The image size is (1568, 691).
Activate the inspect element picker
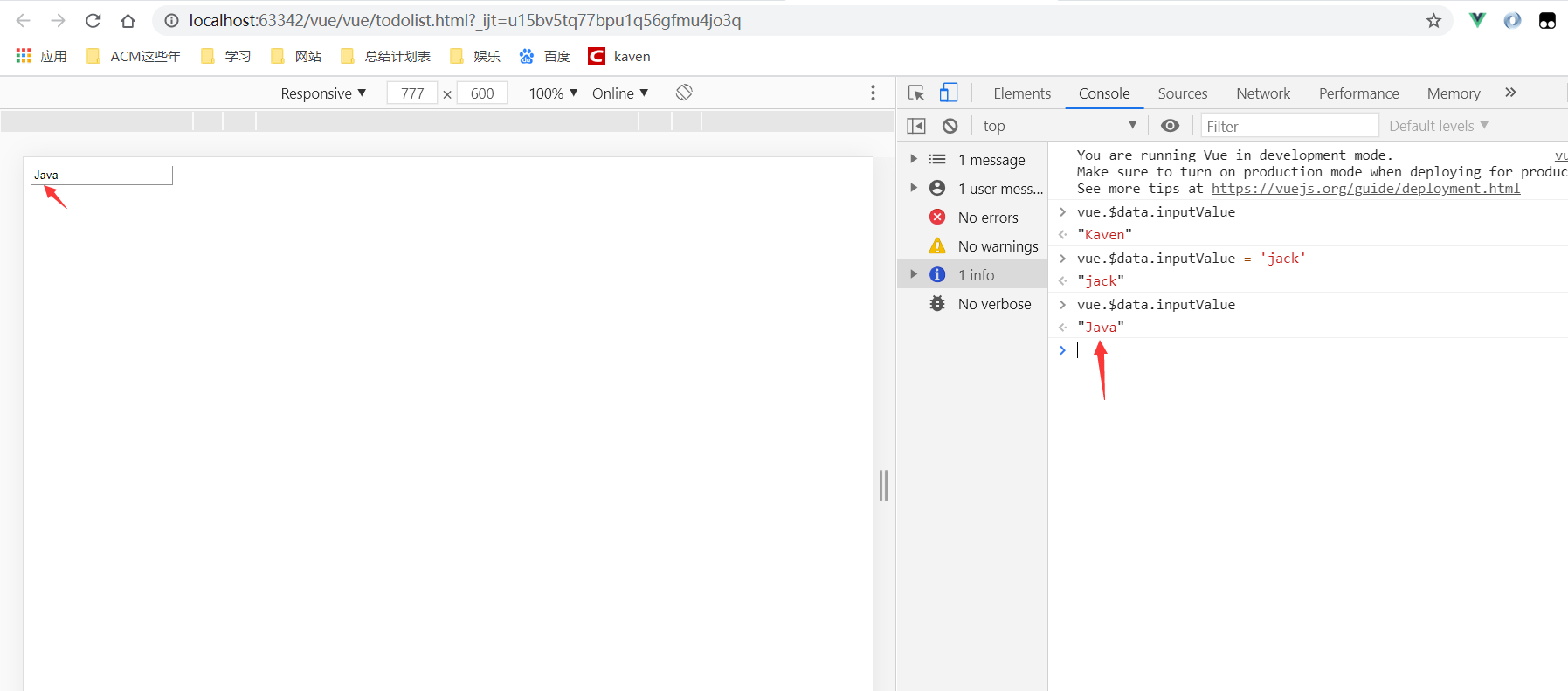[916, 93]
